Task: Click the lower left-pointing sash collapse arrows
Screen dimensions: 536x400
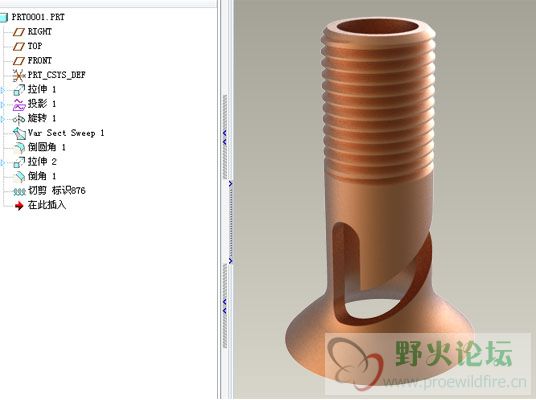Action: pos(225,306)
